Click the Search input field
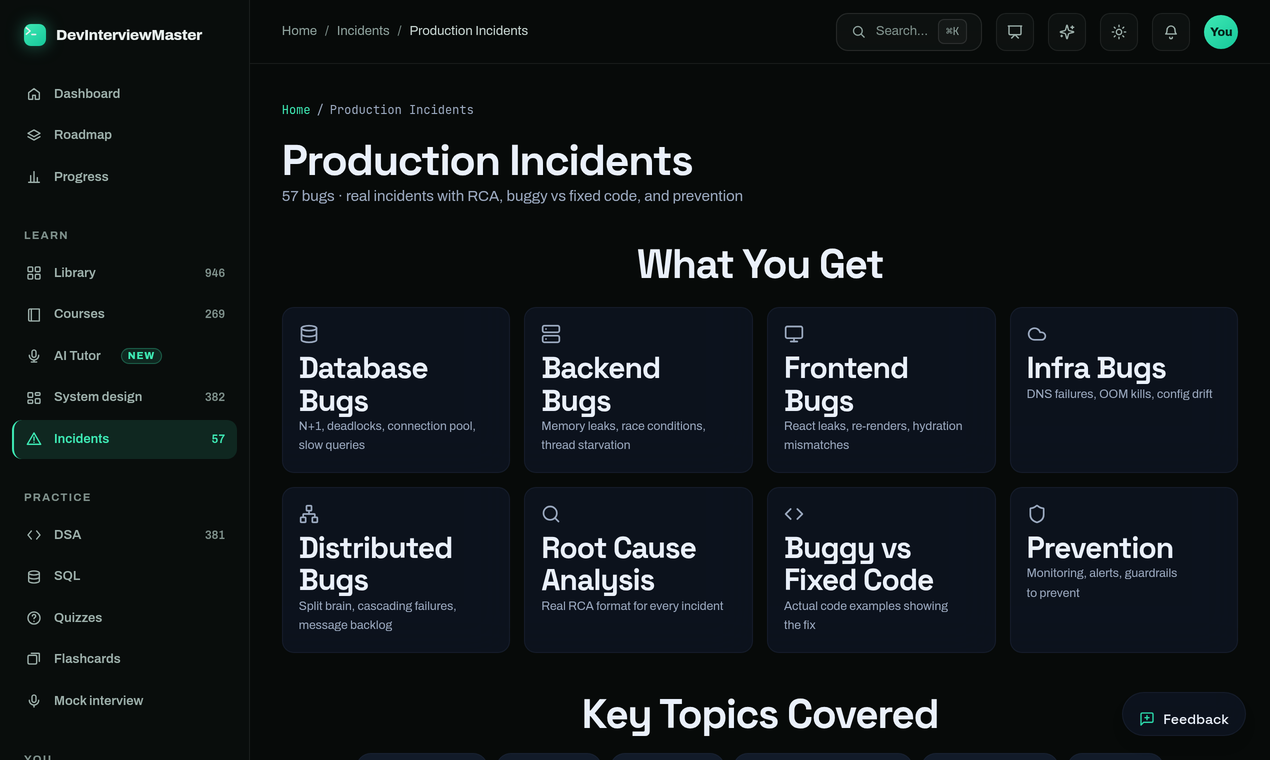 (x=908, y=32)
